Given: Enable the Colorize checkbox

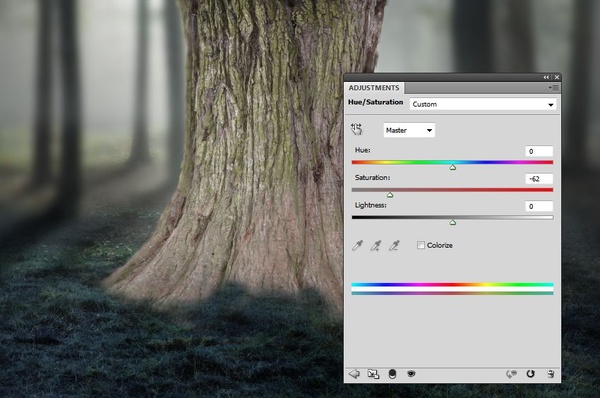Looking at the screenshot, I should point(421,245).
